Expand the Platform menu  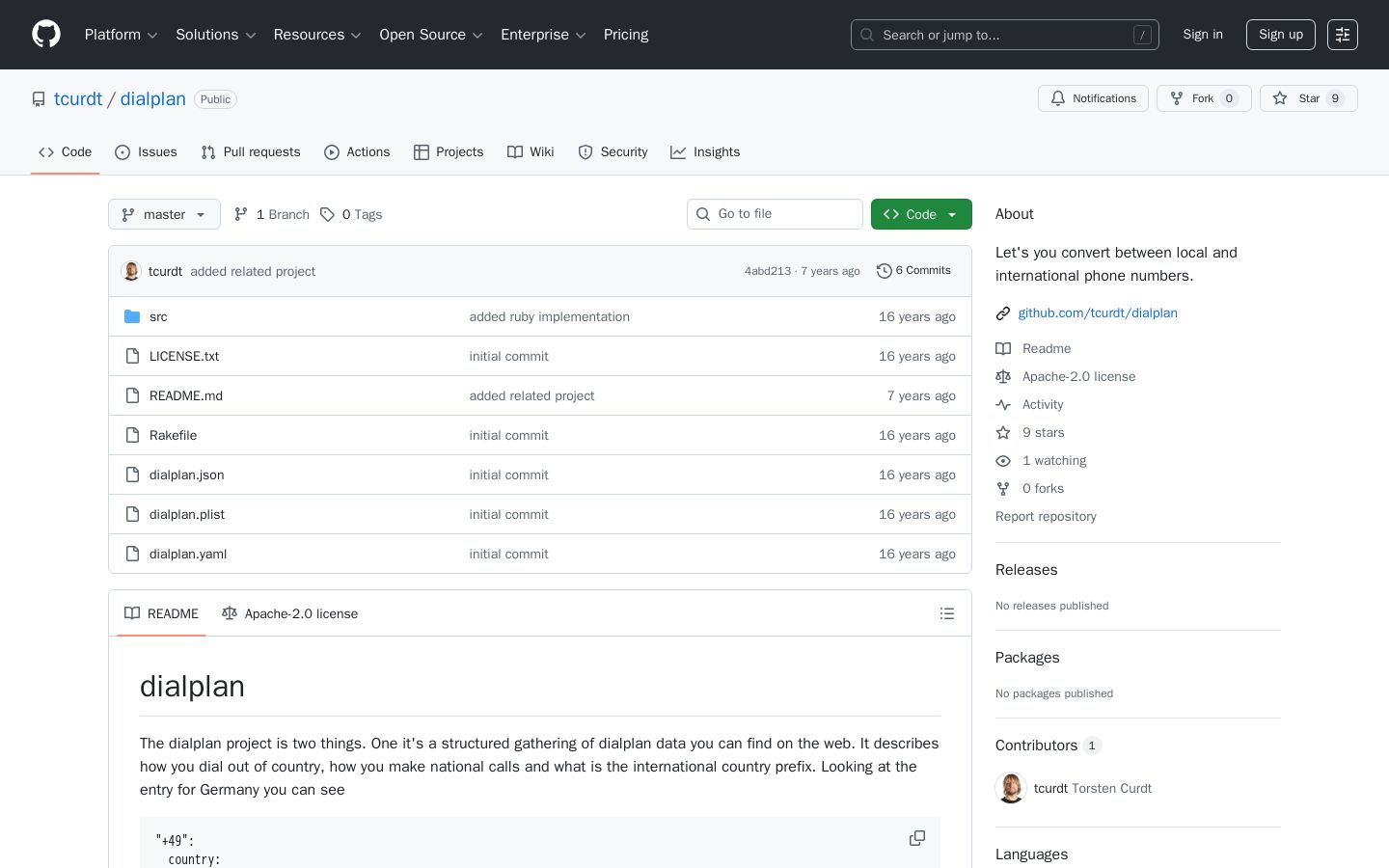[122, 35]
